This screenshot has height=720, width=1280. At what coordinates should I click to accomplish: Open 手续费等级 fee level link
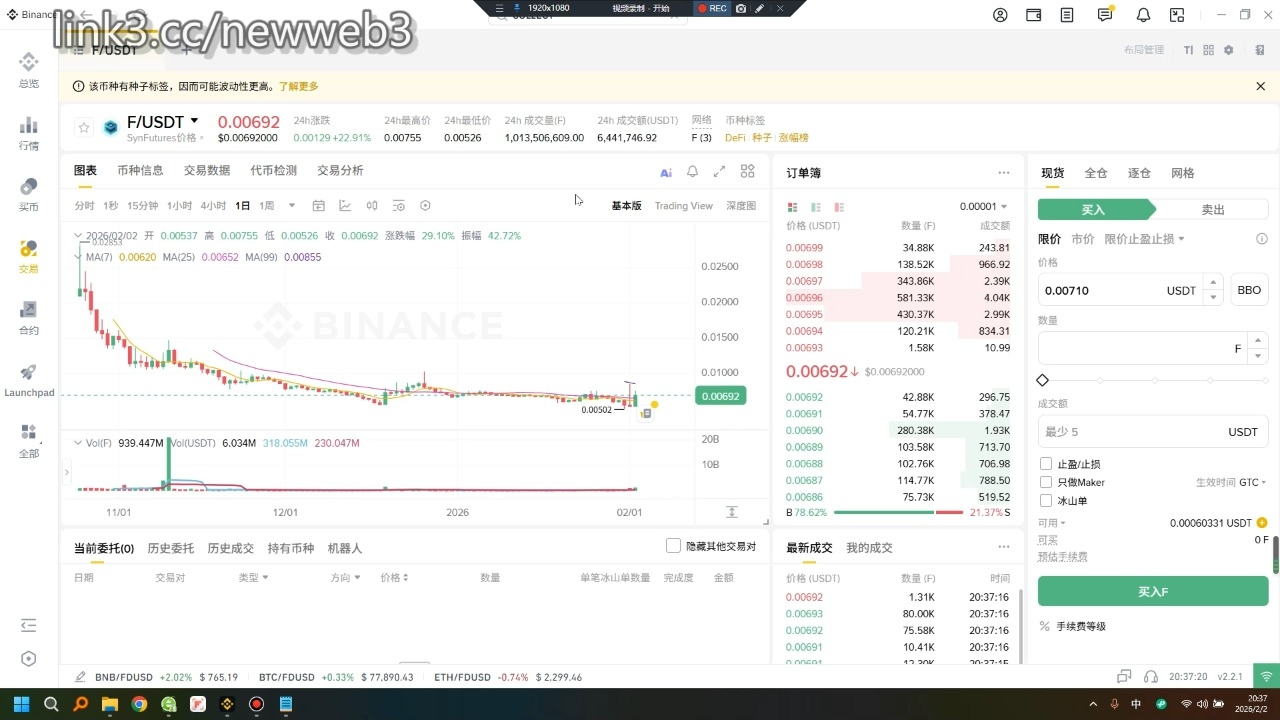(x=1080, y=626)
